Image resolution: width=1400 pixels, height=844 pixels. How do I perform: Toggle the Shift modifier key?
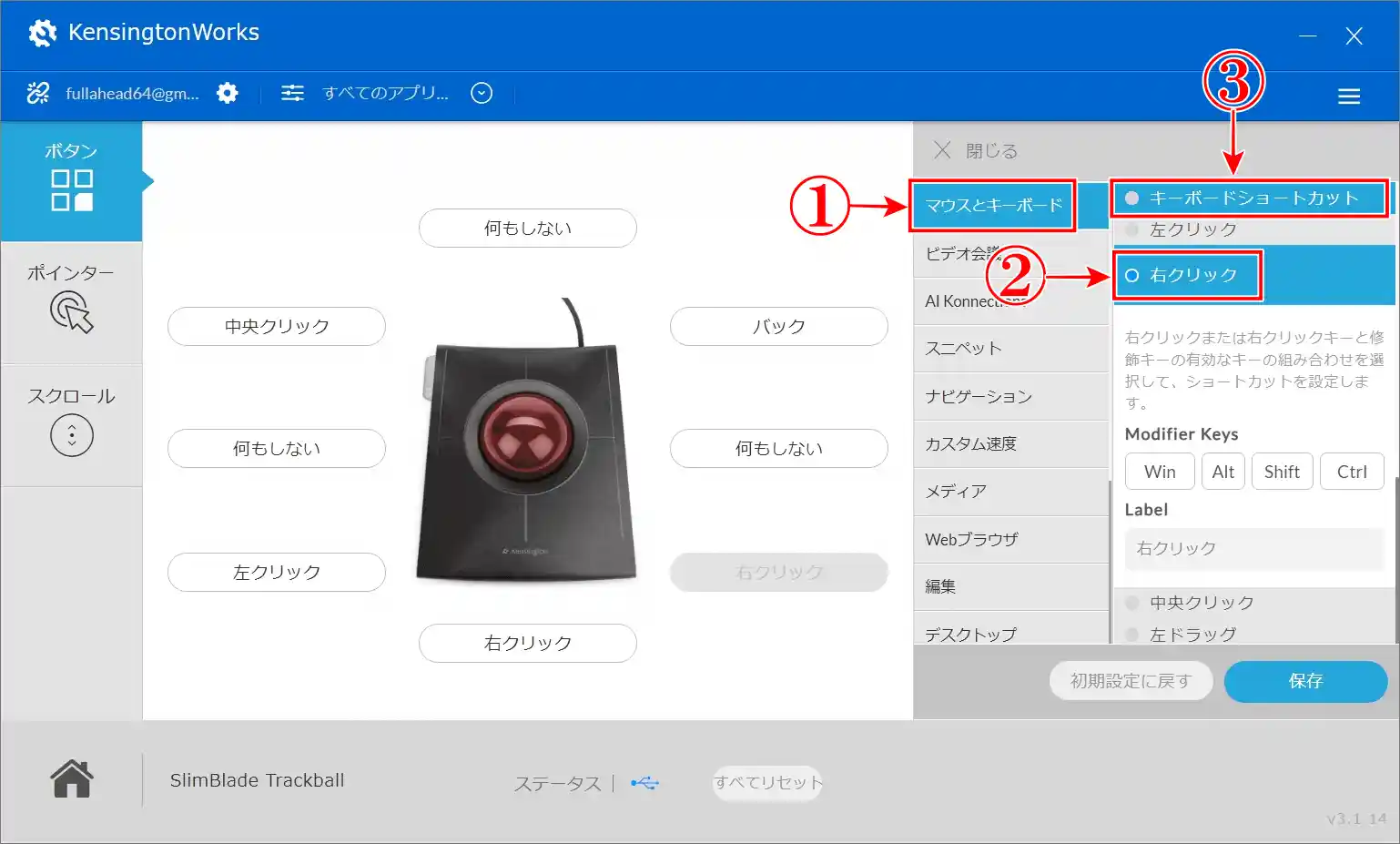1282,472
